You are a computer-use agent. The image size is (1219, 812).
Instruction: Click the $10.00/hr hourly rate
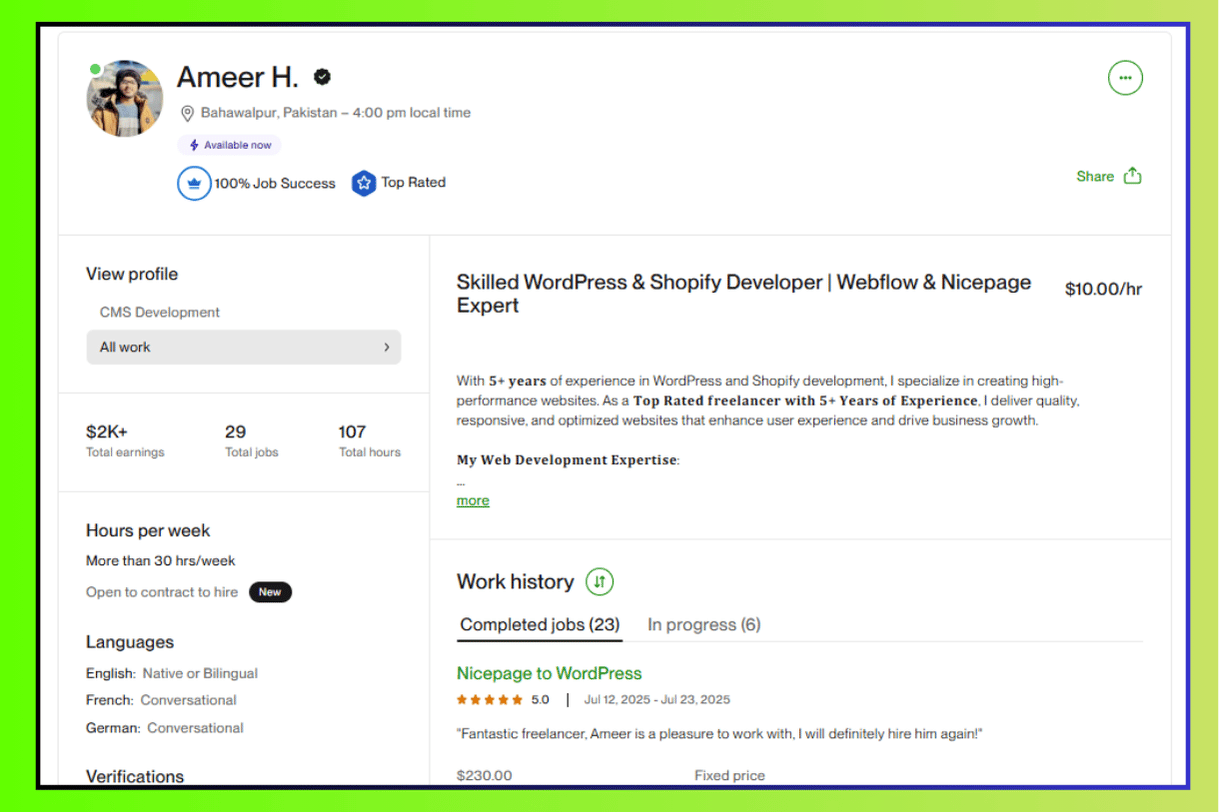click(x=1103, y=290)
